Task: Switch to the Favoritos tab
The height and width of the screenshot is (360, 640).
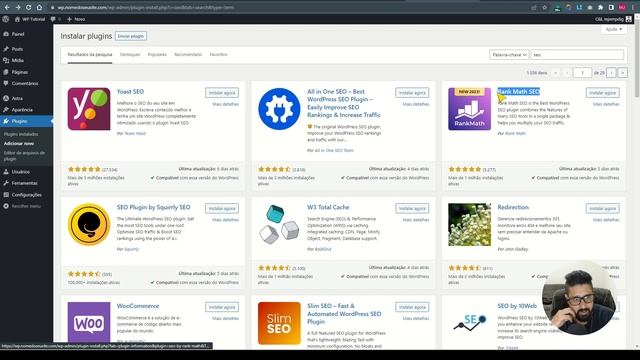Action: tap(218, 55)
